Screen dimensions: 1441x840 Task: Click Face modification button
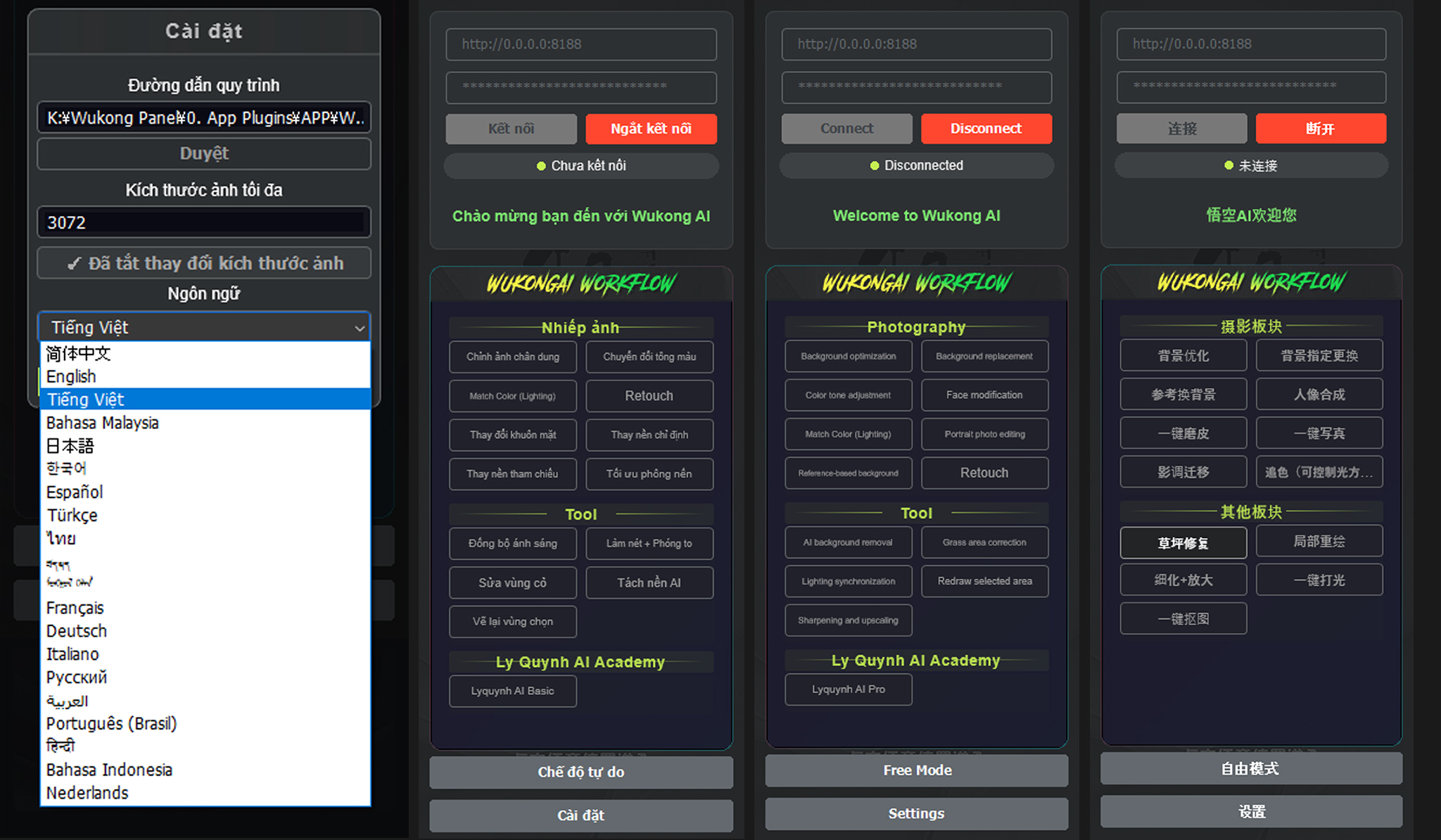click(984, 395)
